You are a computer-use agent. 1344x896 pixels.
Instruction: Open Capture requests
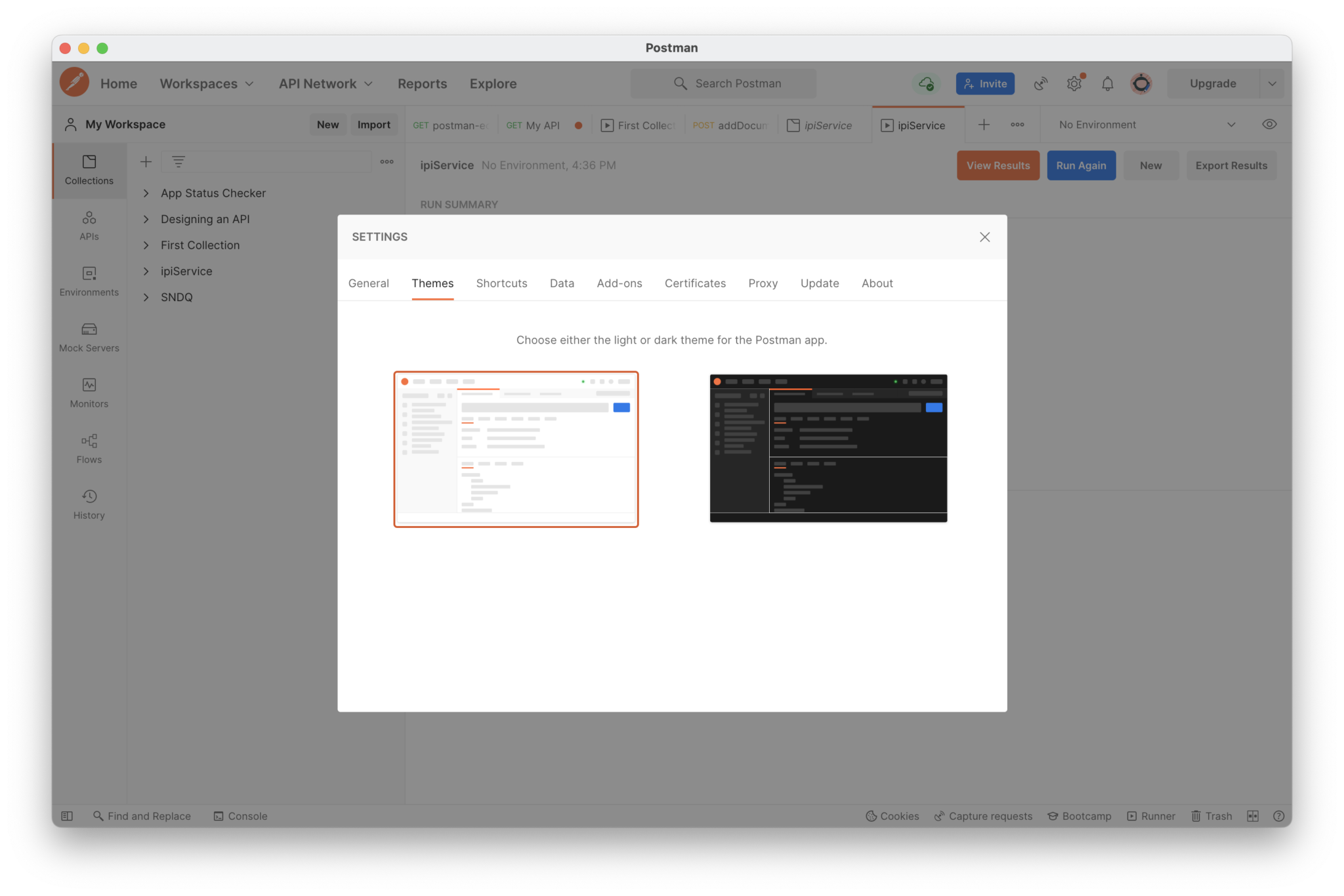pos(982,815)
